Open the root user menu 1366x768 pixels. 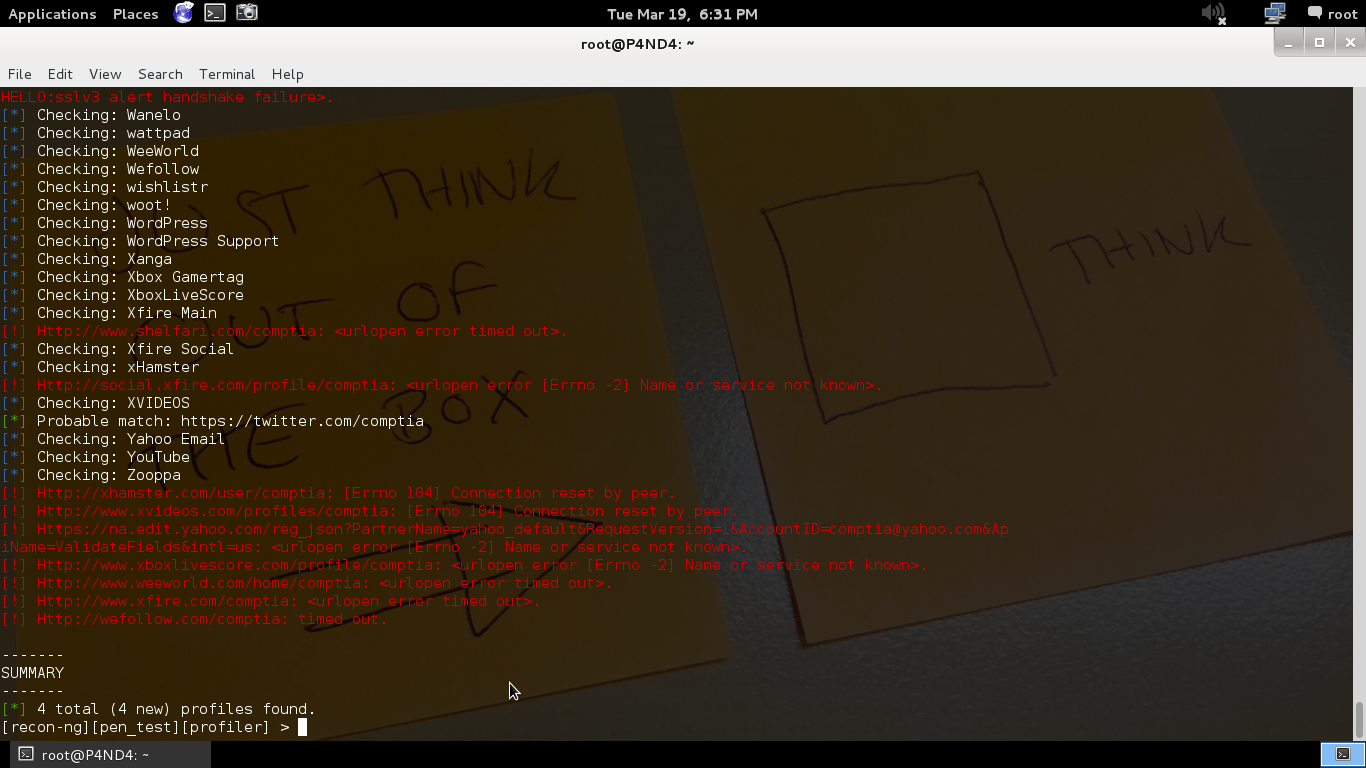[x=1342, y=14]
